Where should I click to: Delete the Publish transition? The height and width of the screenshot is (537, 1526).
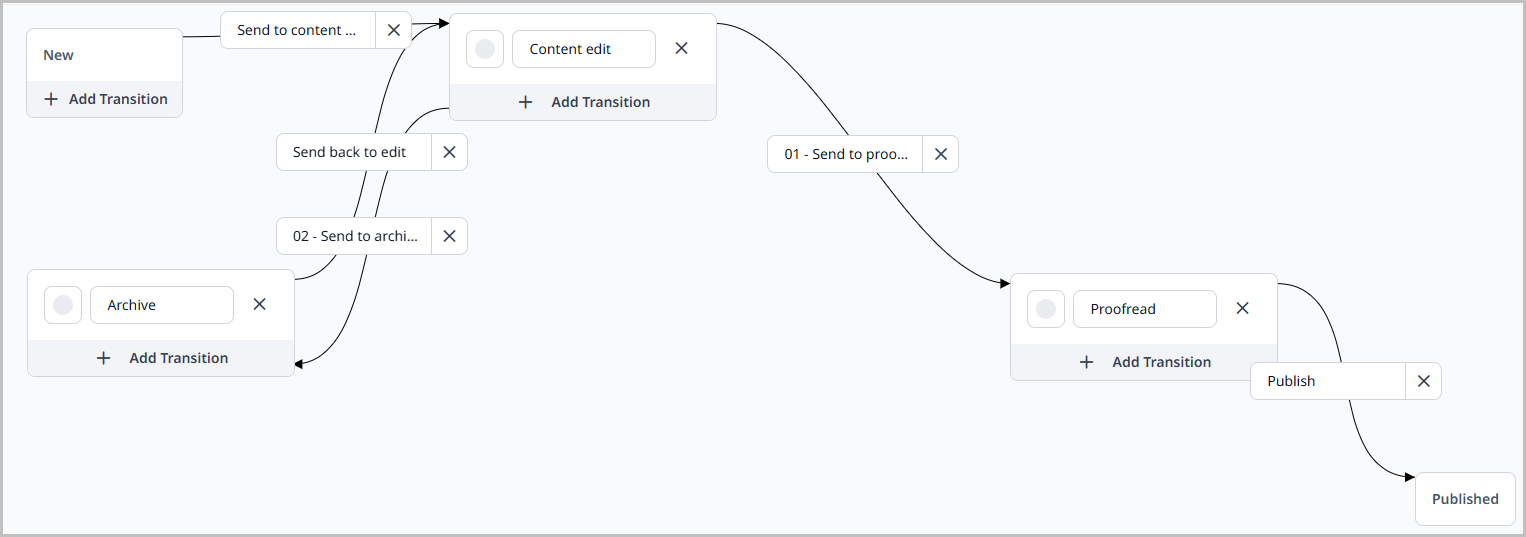(1423, 381)
